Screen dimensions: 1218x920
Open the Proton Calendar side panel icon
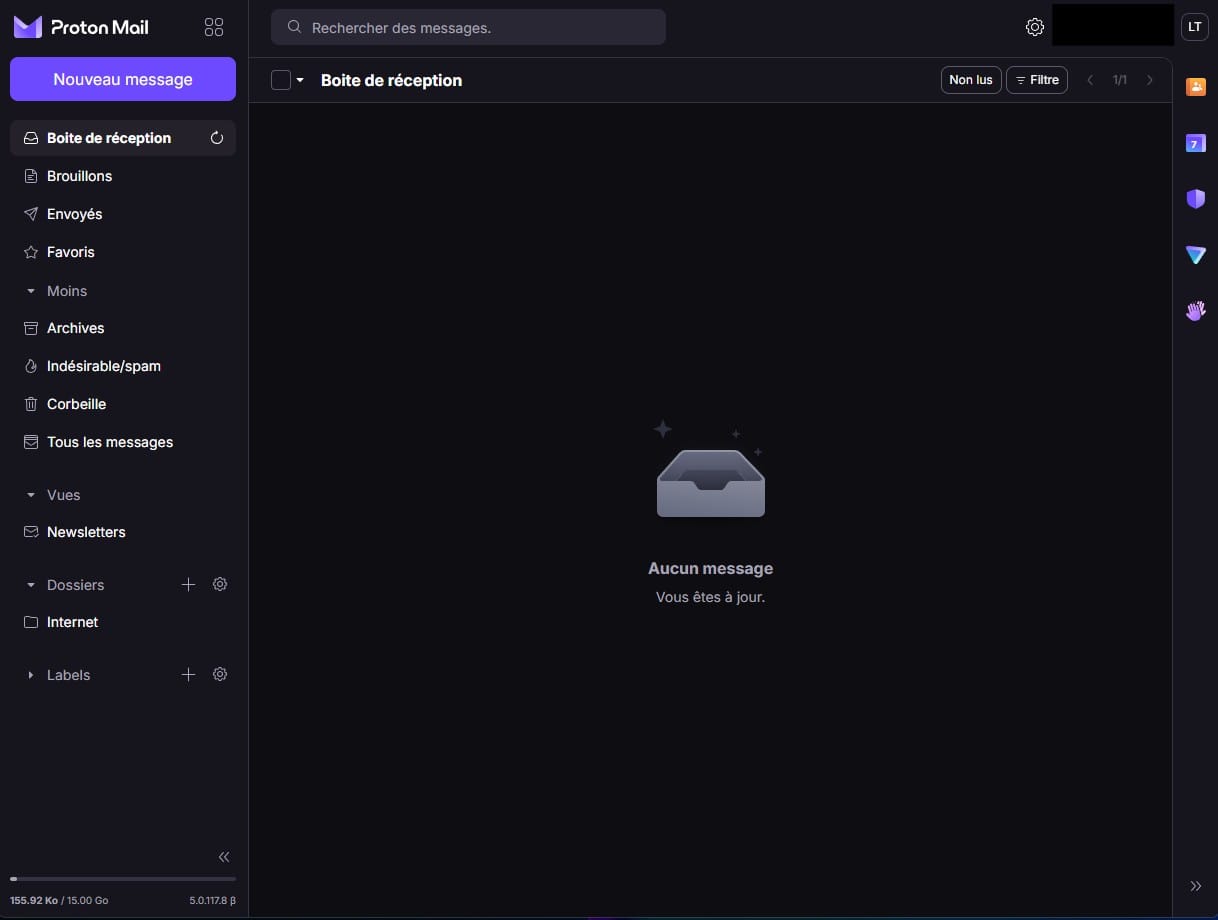tap(1196, 143)
